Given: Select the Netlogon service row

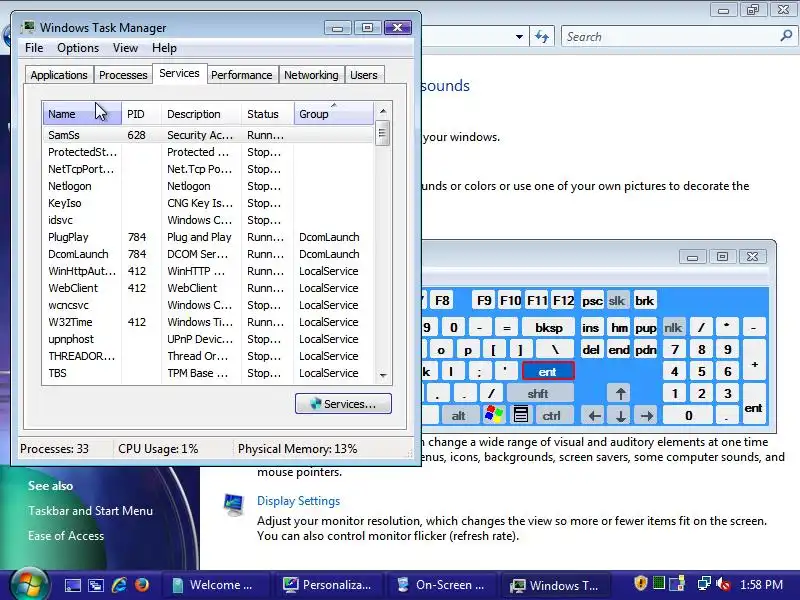Looking at the screenshot, I should tap(208, 186).
